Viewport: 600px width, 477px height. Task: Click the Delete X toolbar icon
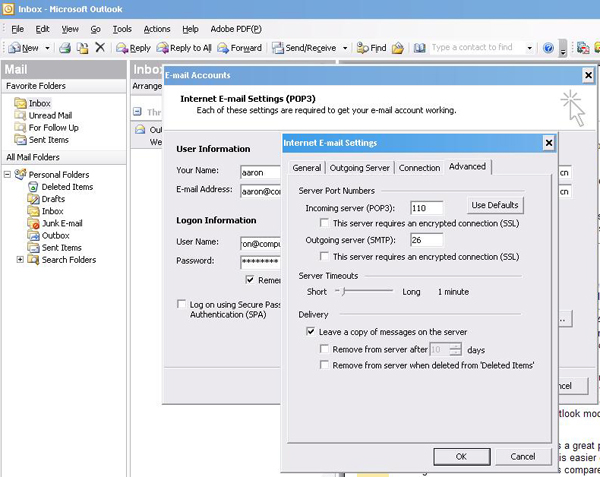(100, 47)
